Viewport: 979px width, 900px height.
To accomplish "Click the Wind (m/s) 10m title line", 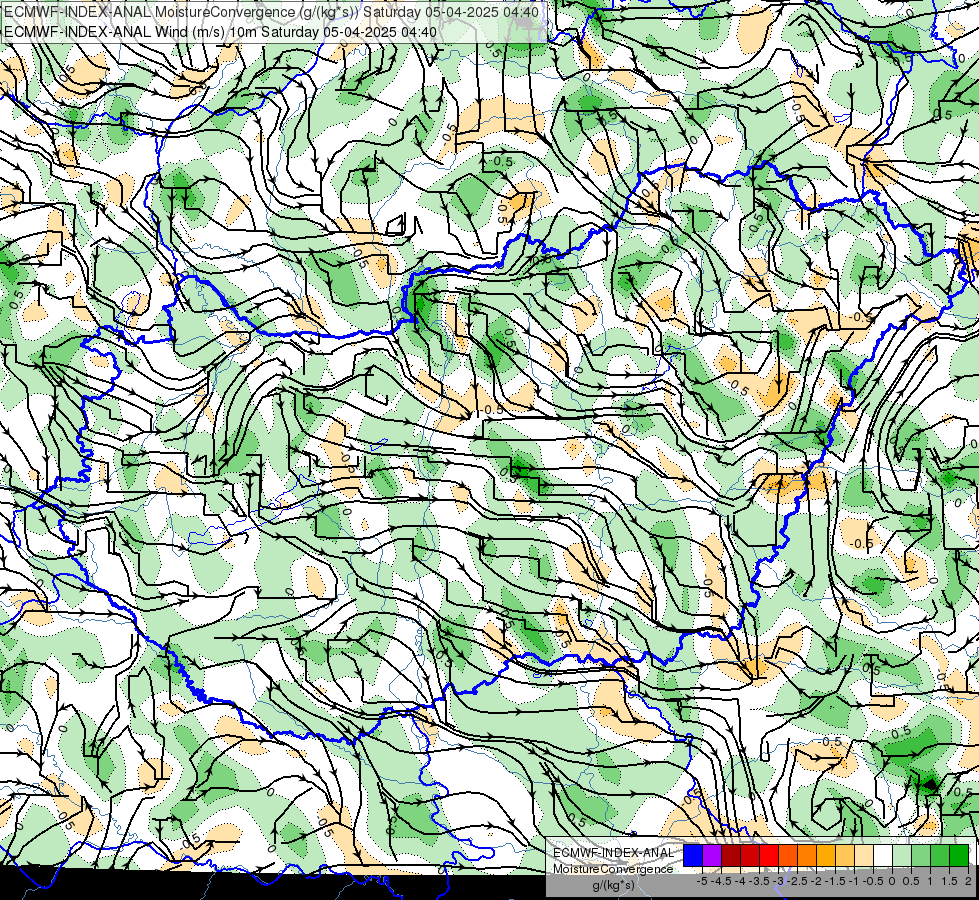I will pyautogui.click(x=220, y=32).
